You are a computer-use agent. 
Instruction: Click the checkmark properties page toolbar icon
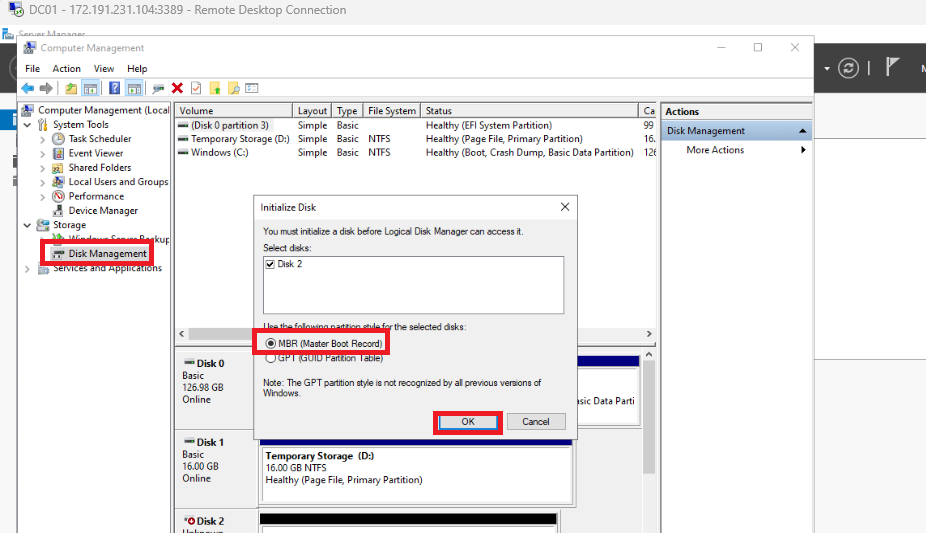(x=196, y=89)
